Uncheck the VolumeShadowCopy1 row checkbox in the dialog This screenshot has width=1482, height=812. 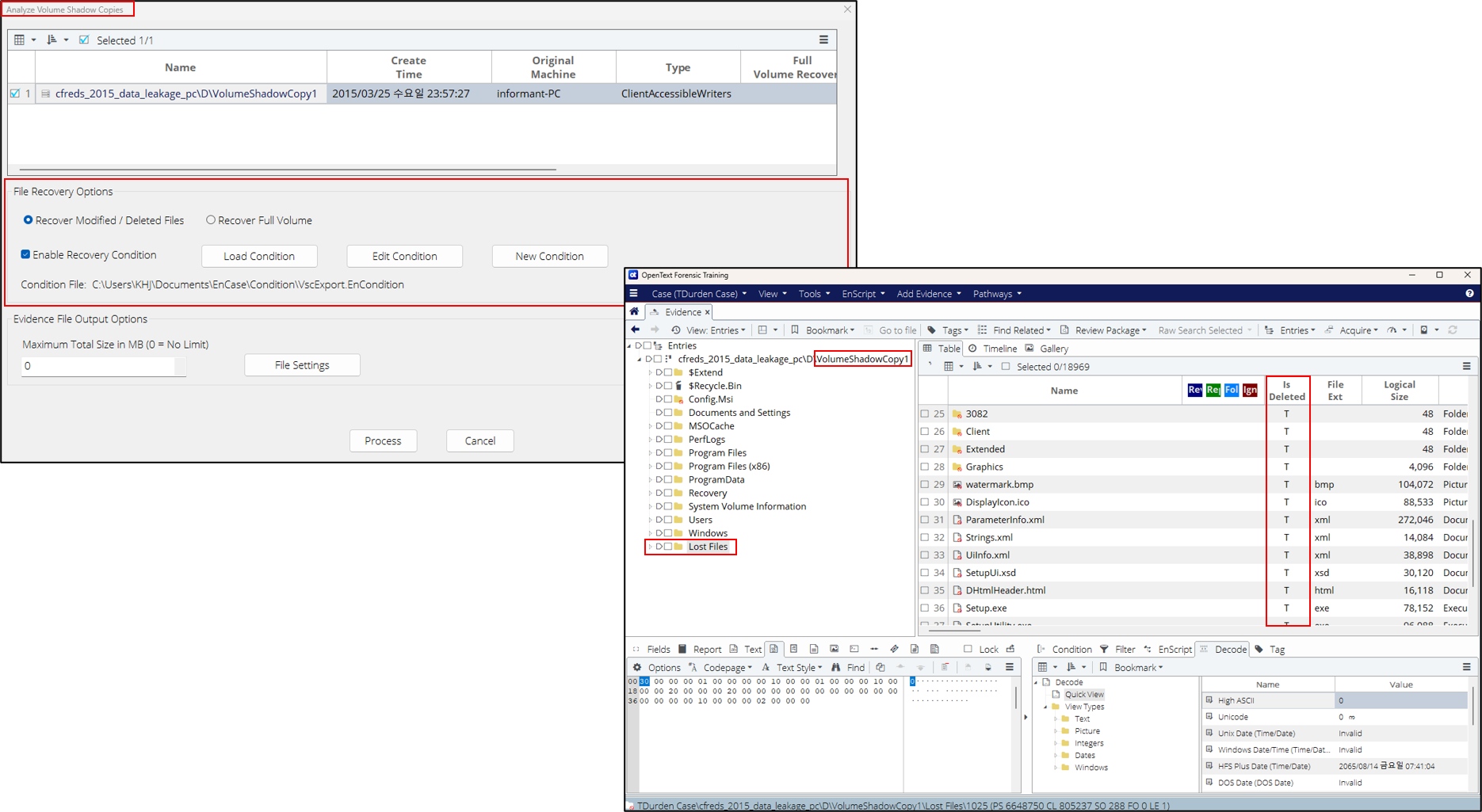(x=15, y=93)
